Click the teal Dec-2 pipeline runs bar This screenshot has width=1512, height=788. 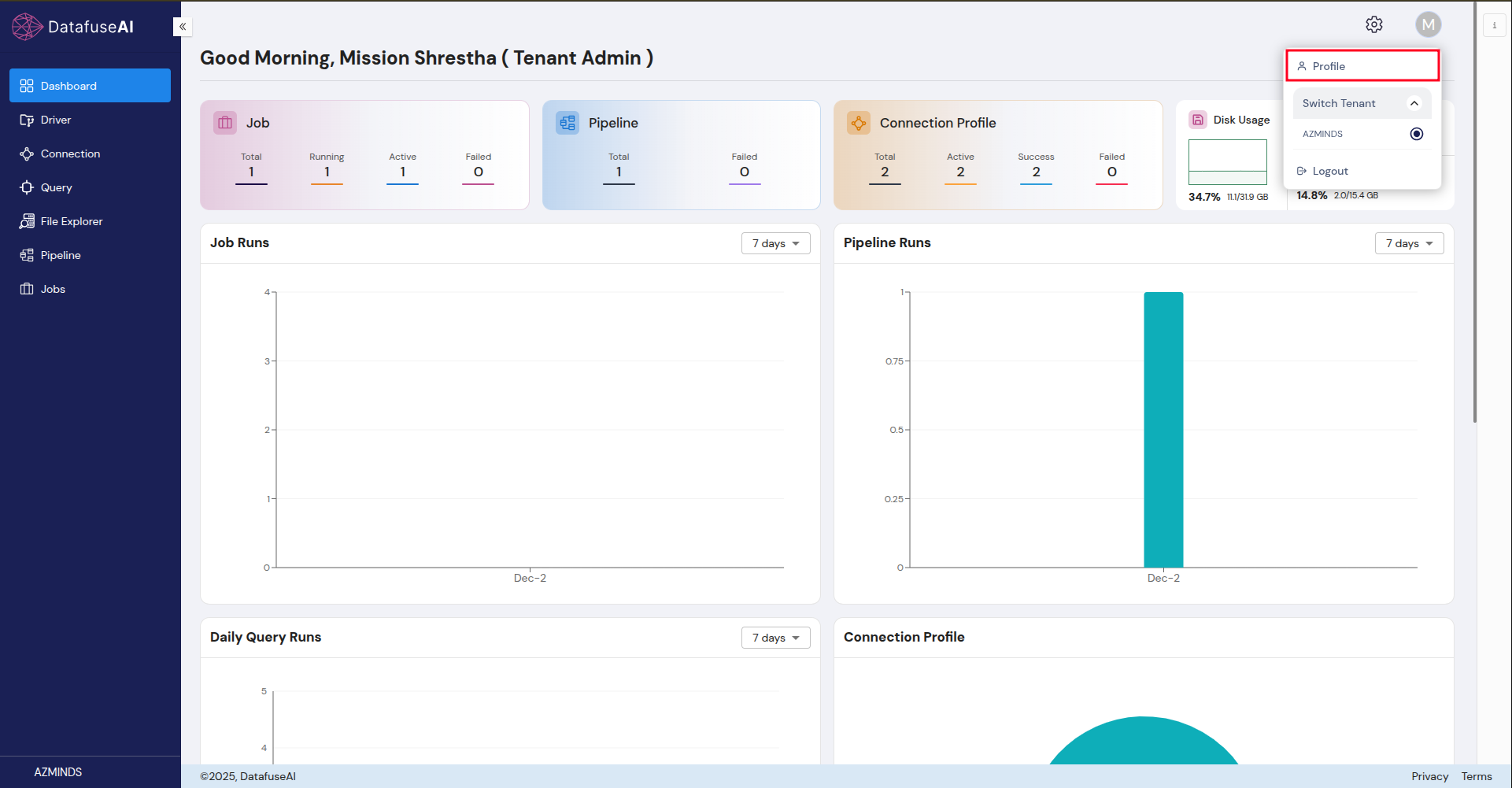coord(1163,429)
